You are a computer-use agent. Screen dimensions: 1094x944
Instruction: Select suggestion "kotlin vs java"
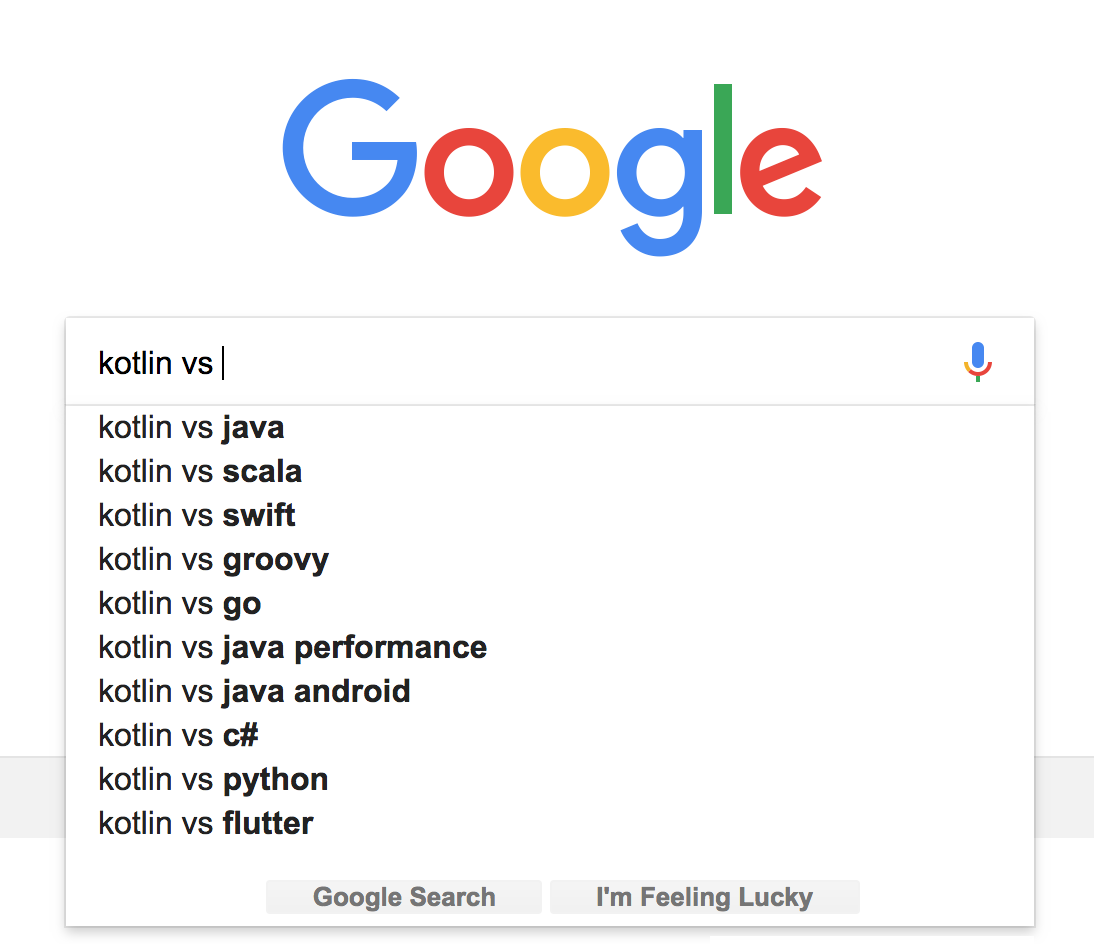coord(550,428)
